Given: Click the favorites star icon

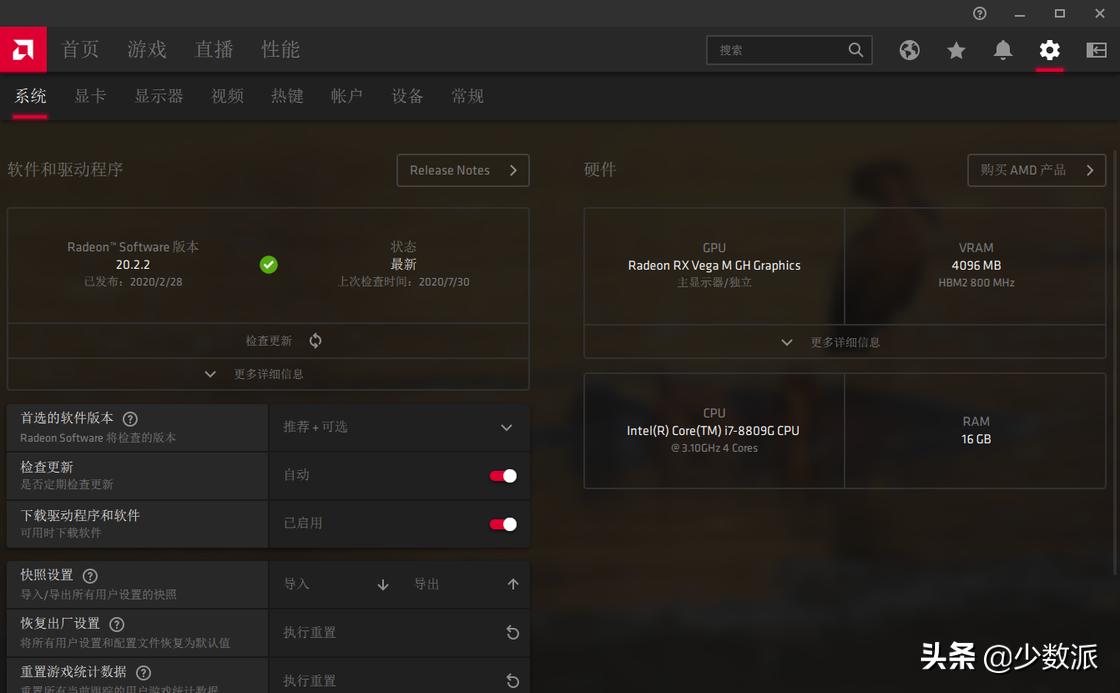Looking at the screenshot, I should (956, 49).
